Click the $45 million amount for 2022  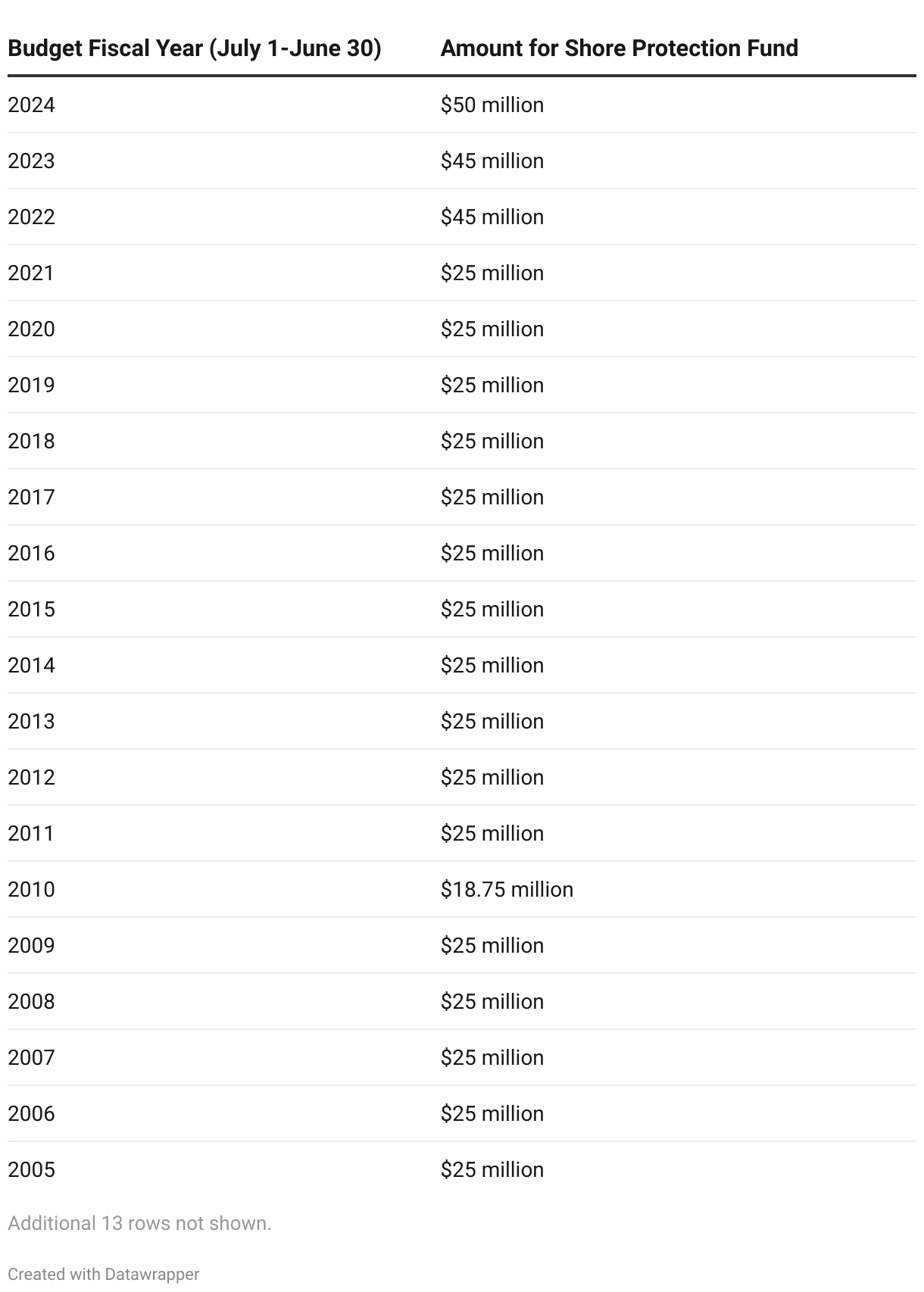coord(492,217)
